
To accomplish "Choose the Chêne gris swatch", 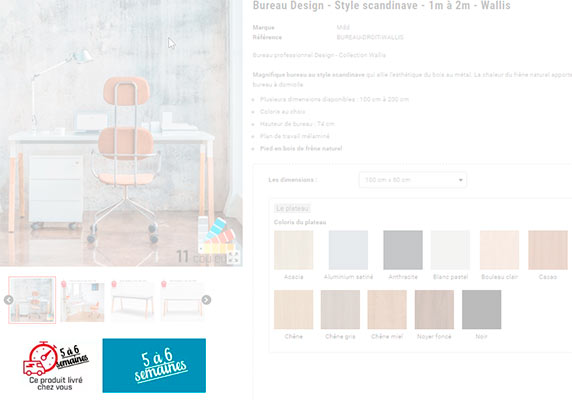I will 340,310.
